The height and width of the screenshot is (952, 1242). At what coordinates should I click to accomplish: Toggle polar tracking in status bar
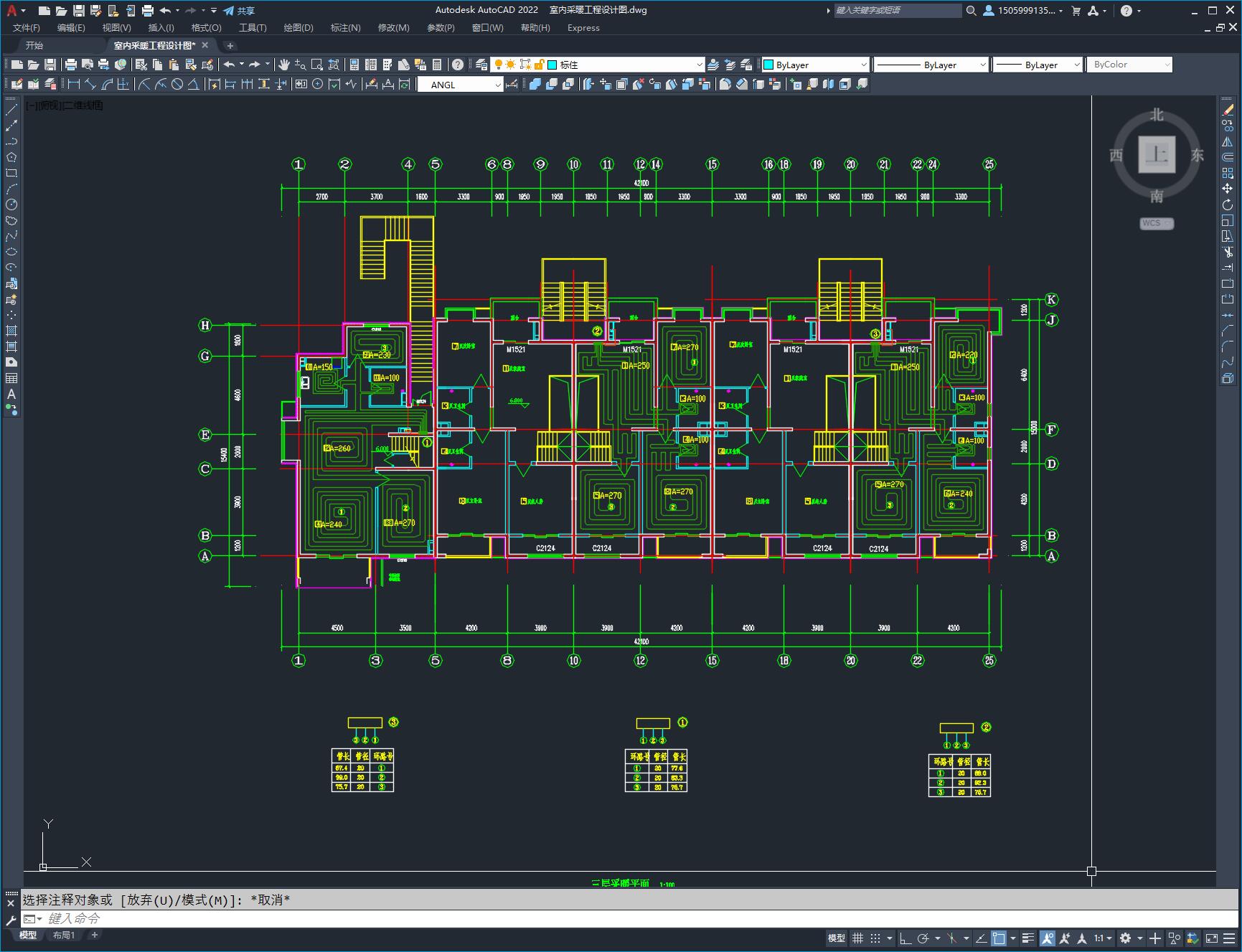(923, 938)
